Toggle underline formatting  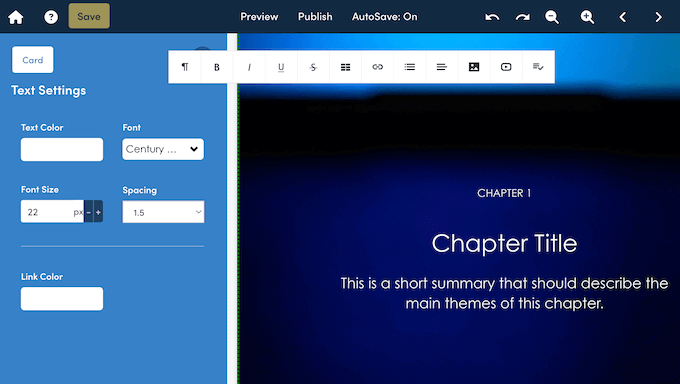pos(281,67)
